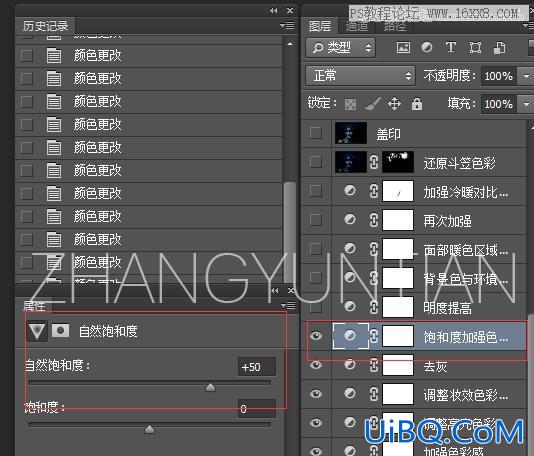534x456 pixels.
Task: Expand the 不透明度 opacity dropdown arrow
Action: tap(526, 76)
